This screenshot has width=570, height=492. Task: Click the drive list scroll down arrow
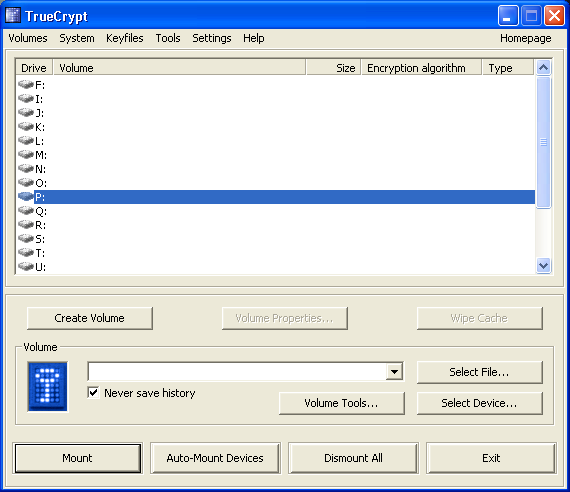tap(543, 265)
